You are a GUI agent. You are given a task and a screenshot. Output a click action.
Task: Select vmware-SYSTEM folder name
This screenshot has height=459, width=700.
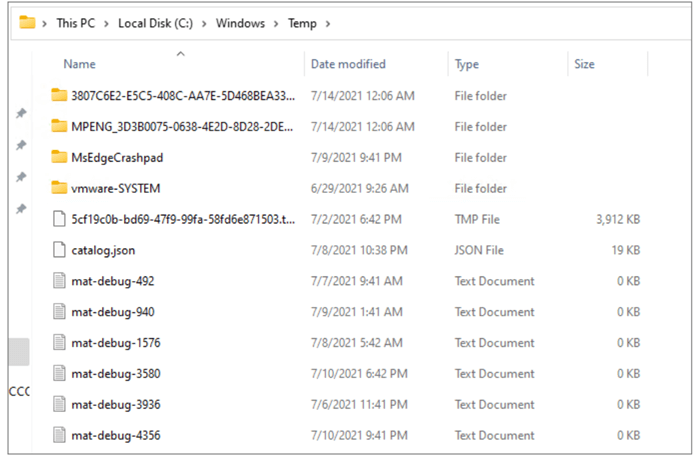tap(116, 188)
